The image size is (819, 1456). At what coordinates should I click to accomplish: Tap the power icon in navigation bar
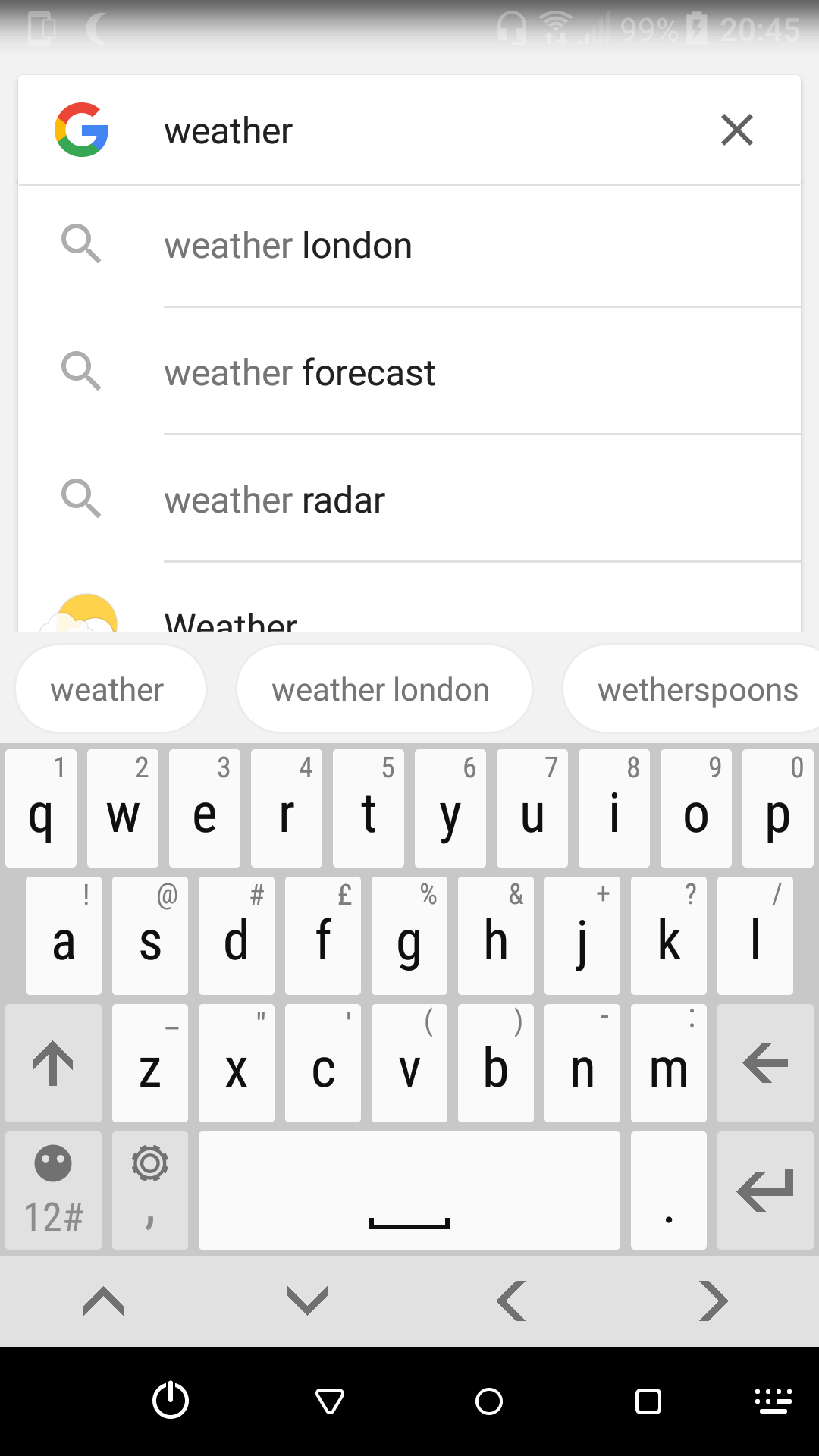171,1400
